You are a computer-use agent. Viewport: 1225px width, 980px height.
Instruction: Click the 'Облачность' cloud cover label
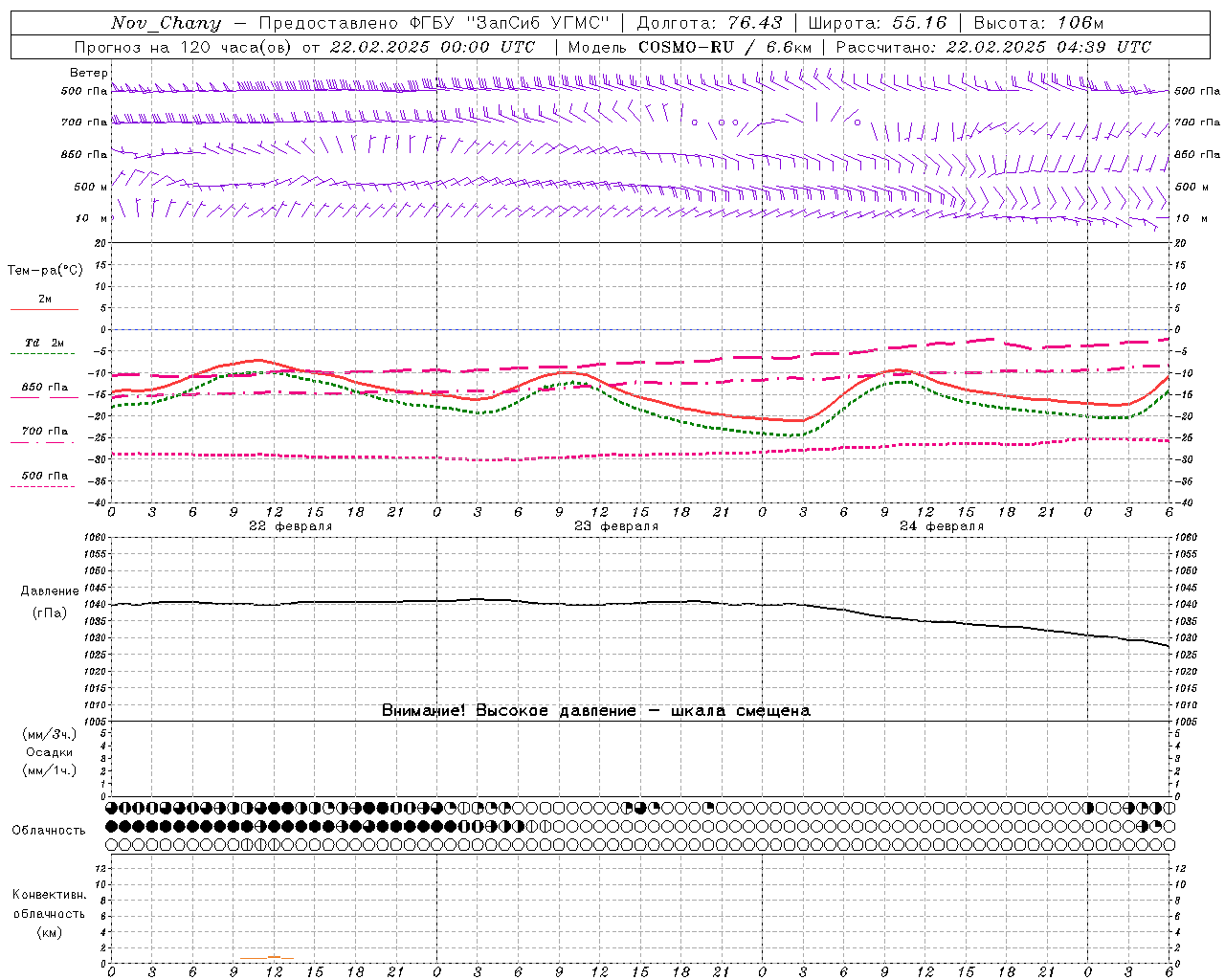[x=49, y=831]
